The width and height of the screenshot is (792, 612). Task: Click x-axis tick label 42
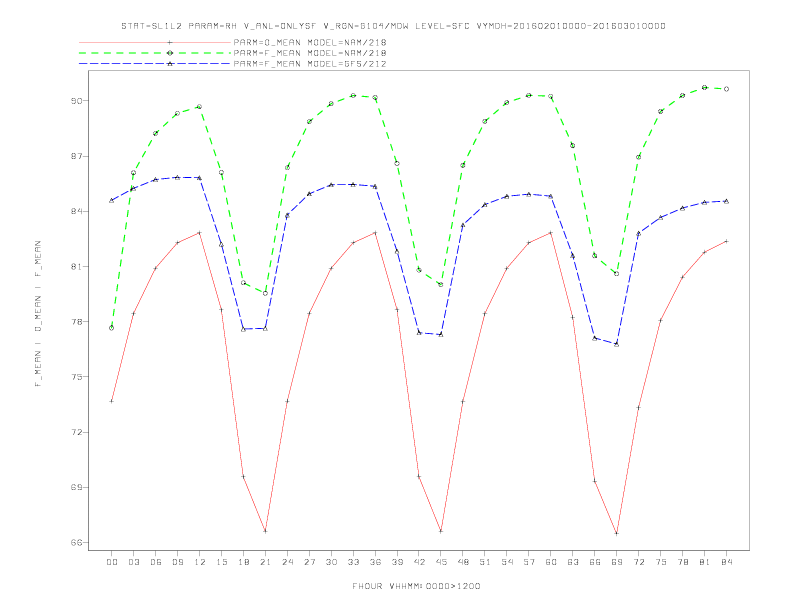coord(419,562)
